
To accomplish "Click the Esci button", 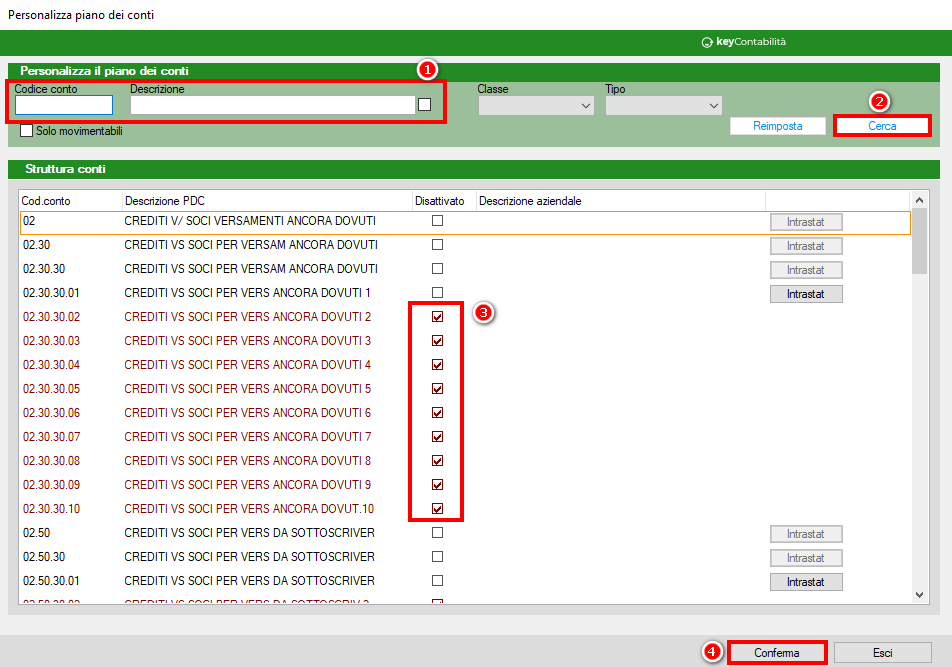I will (882, 653).
